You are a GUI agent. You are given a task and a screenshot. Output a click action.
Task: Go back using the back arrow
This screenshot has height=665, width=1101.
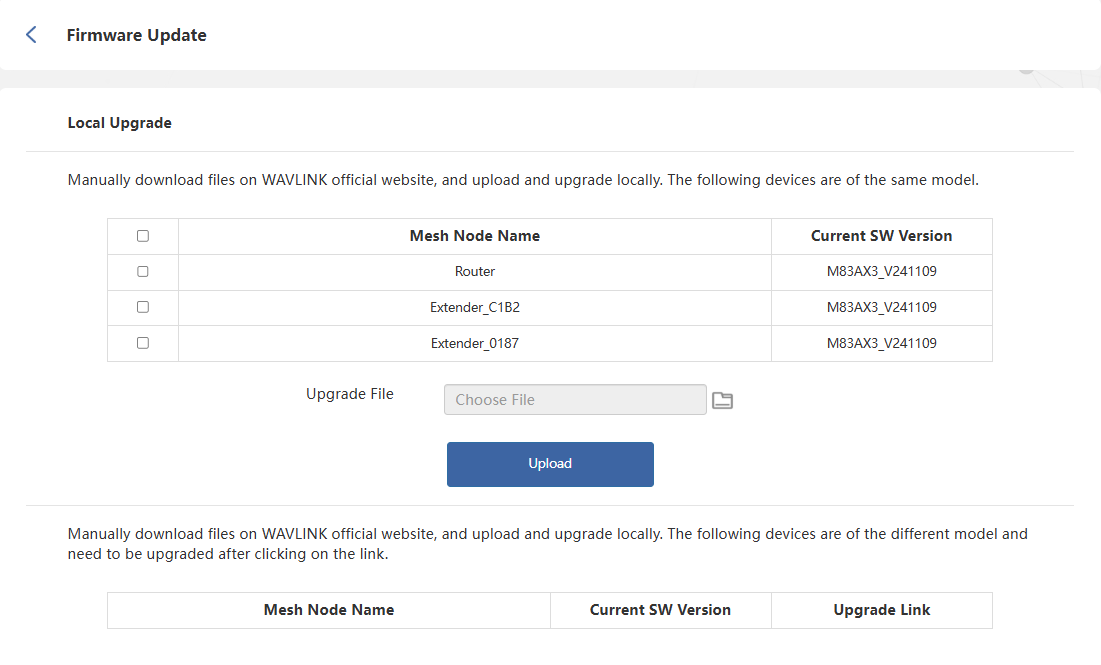[31, 35]
